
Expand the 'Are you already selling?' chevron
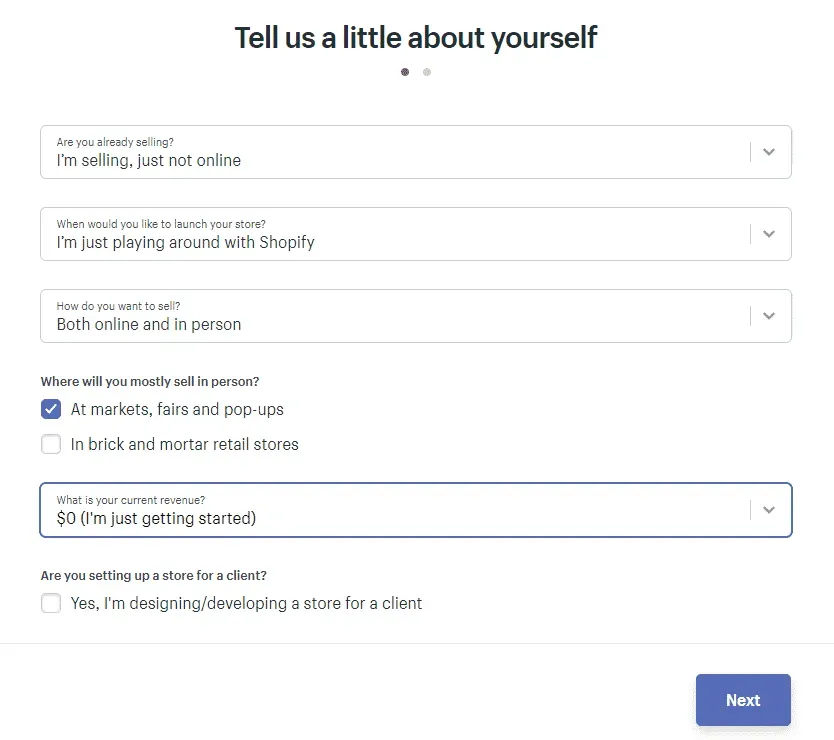click(768, 151)
